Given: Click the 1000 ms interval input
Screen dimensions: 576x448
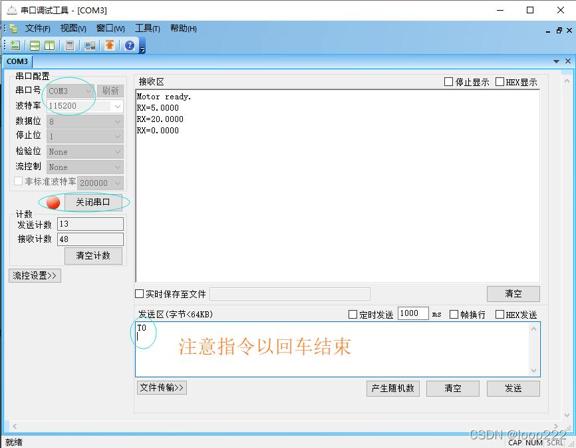Looking at the screenshot, I should click(413, 314).
